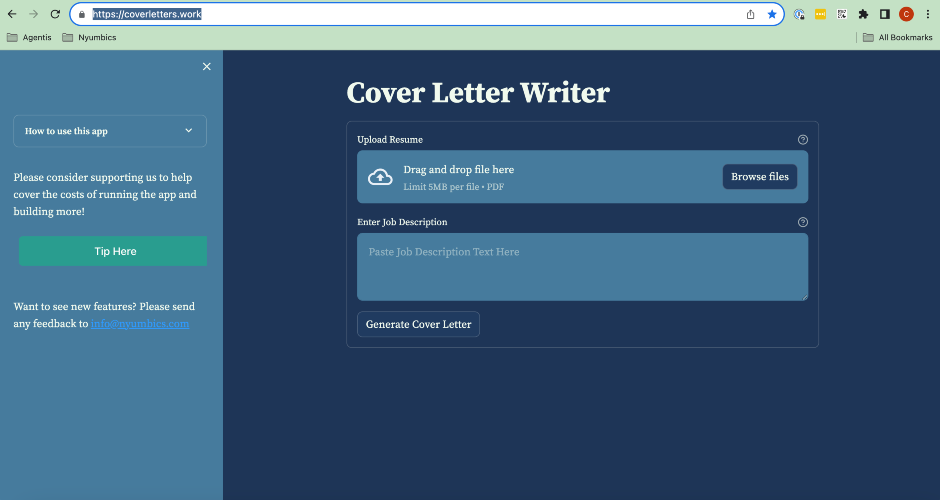Click the Drag and drop file here area
This screenshot has height=500, width=940.
click(x=582, y=176)
